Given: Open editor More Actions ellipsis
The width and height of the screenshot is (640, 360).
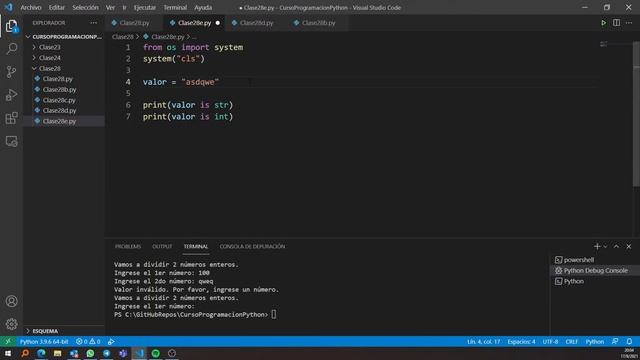Looking at the screenshot, I should click(629, 23).
